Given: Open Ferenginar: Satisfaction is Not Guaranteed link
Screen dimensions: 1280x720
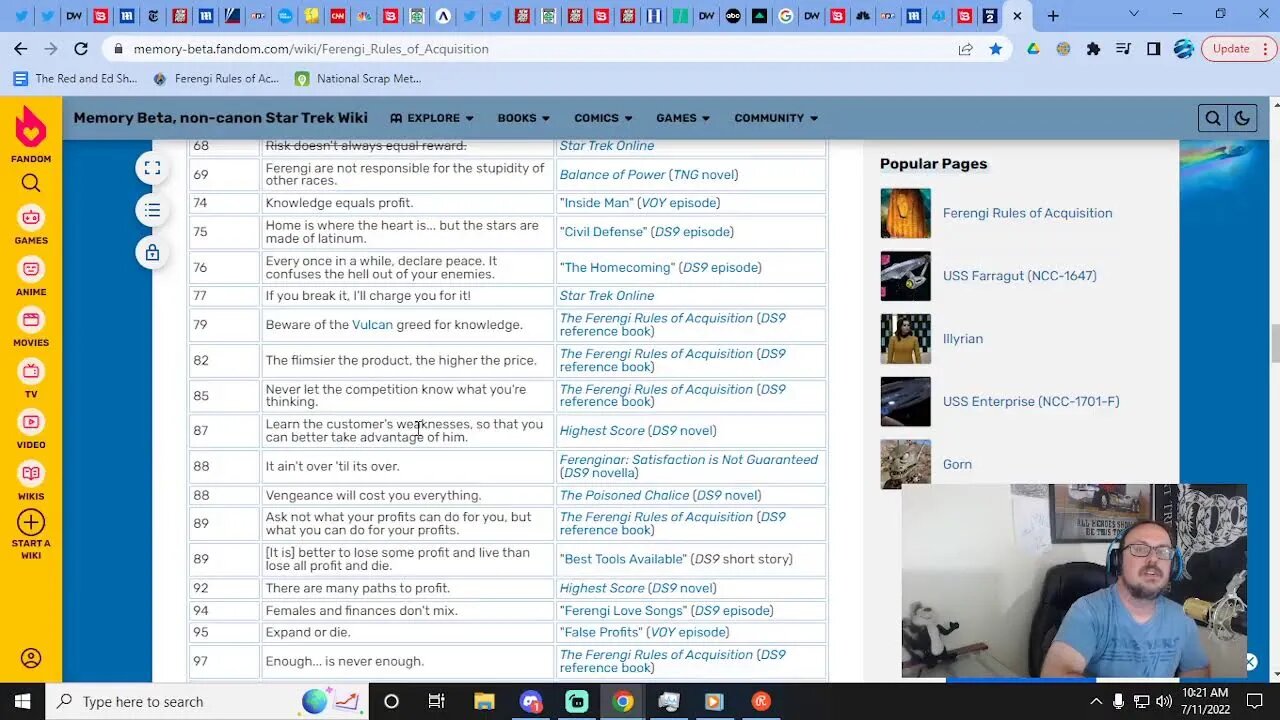Looking at the screenshot, I should [689, 460].
